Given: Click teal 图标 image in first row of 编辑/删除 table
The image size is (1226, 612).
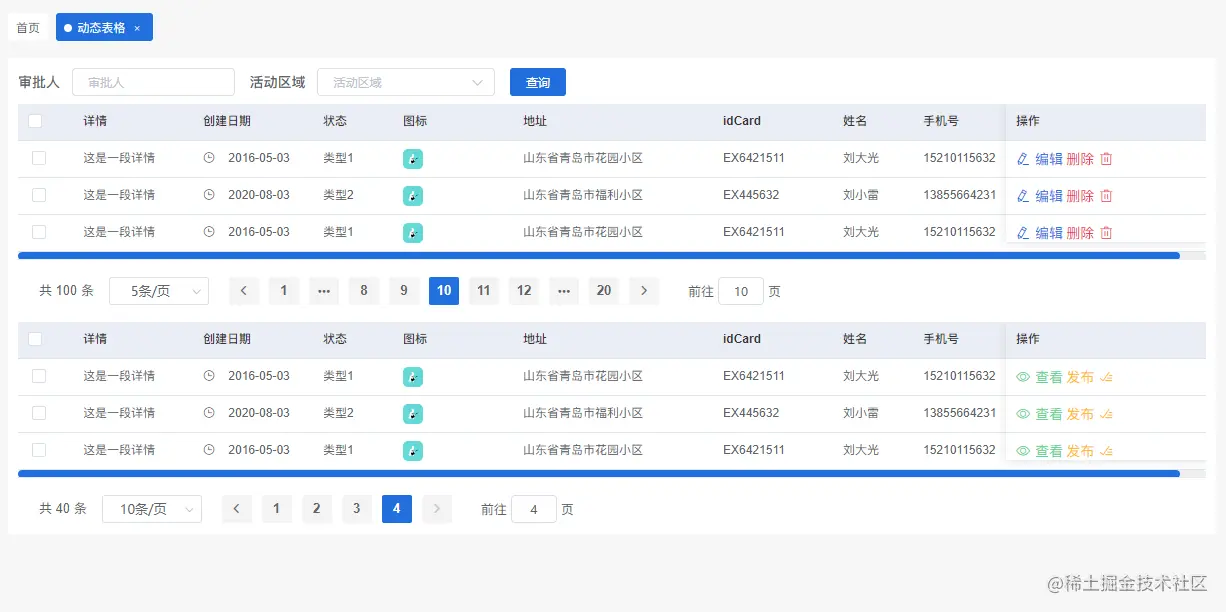Looking at the screenshot, I should pos(413,159).
